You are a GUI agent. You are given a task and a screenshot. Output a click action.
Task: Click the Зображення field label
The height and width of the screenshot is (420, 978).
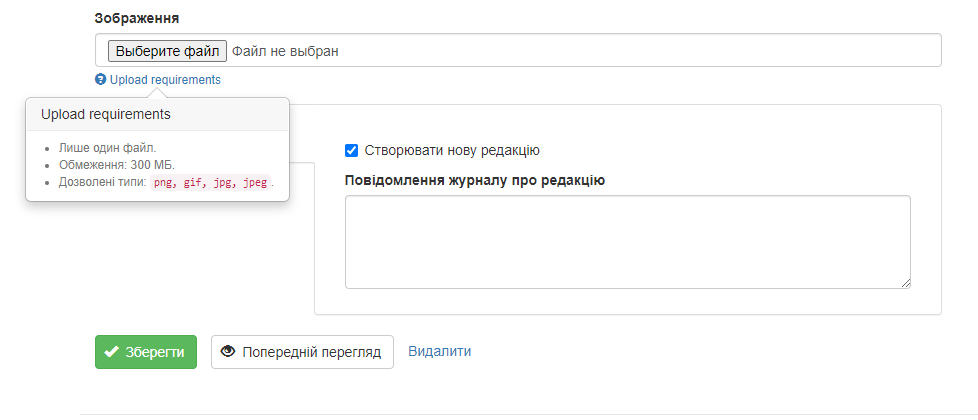pyautogui.click(x=137, y=18)
